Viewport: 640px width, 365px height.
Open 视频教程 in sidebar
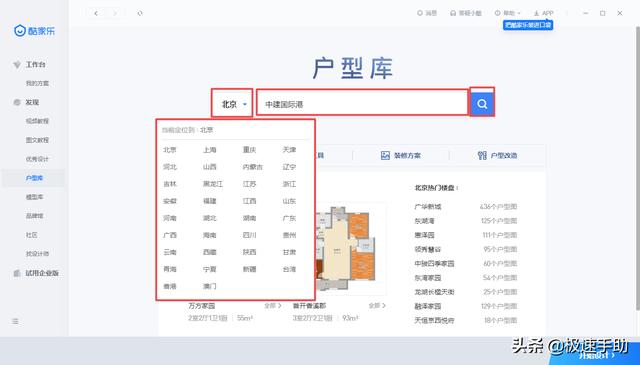[x=37, y=121]
